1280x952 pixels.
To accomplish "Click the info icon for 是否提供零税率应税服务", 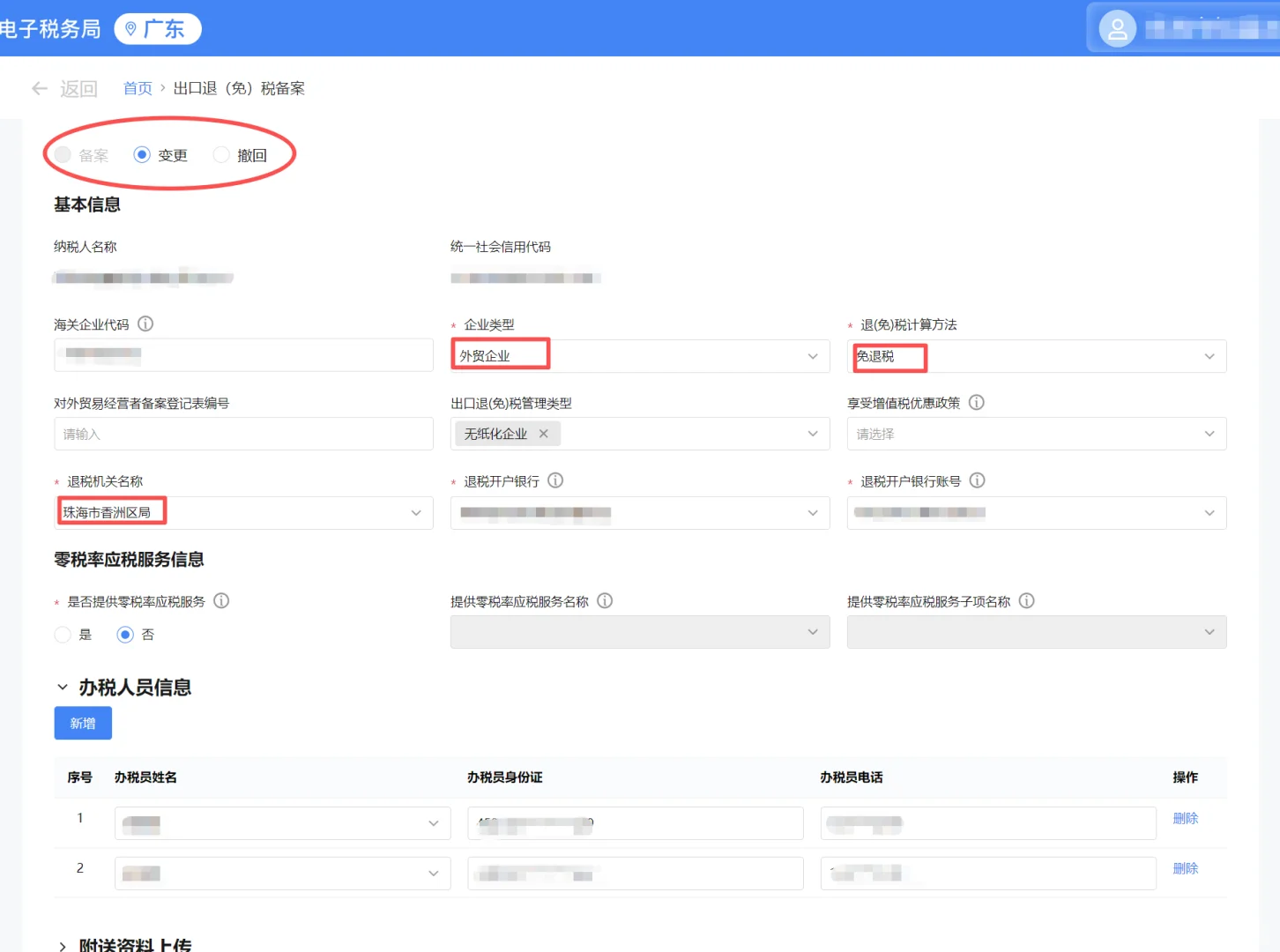I will click(221, 601).
